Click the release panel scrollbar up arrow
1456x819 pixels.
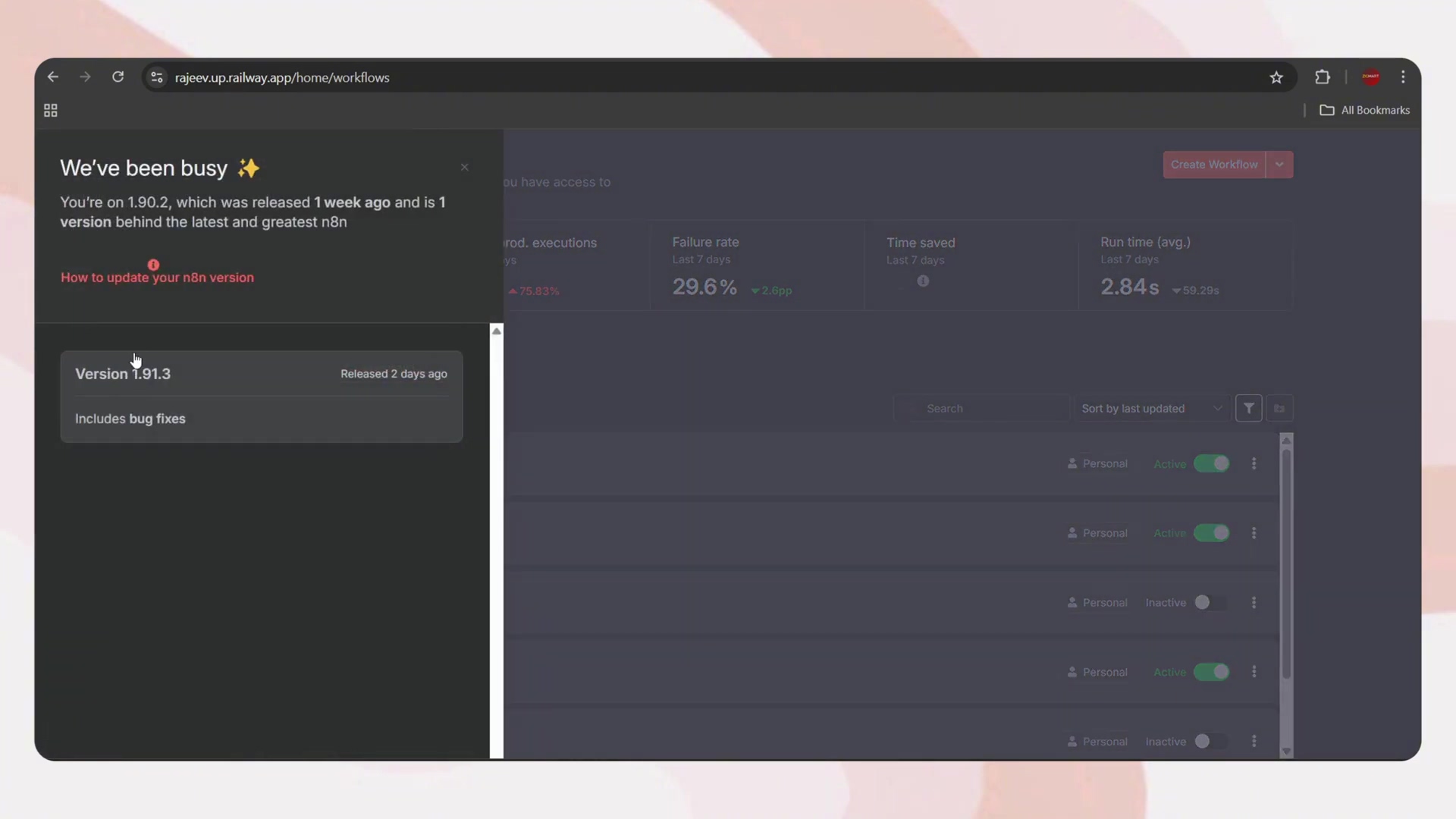(x=497, y=331)
